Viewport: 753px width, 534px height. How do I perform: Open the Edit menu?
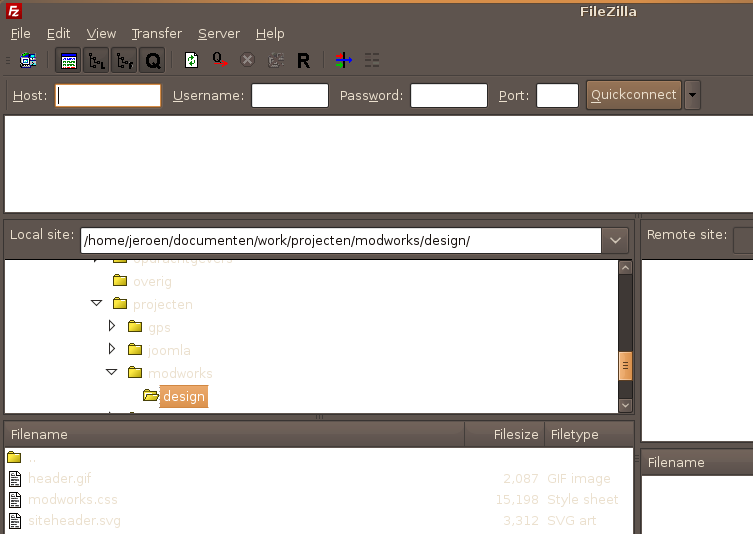[x=59, y=34]
